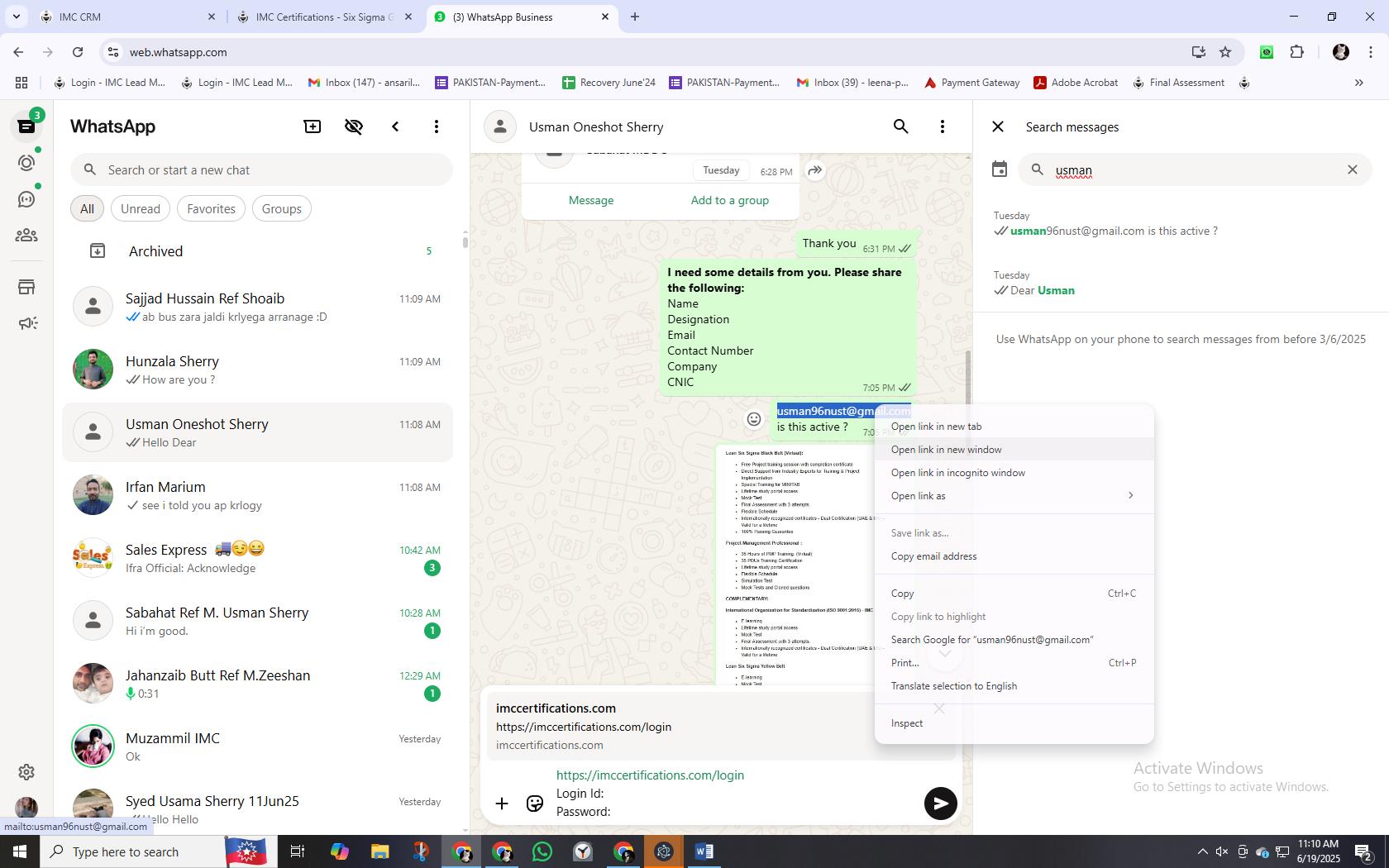The height and width of the screenshot is (868, 1389).
Task: Click the search icon in chat header
Action: 901,126
